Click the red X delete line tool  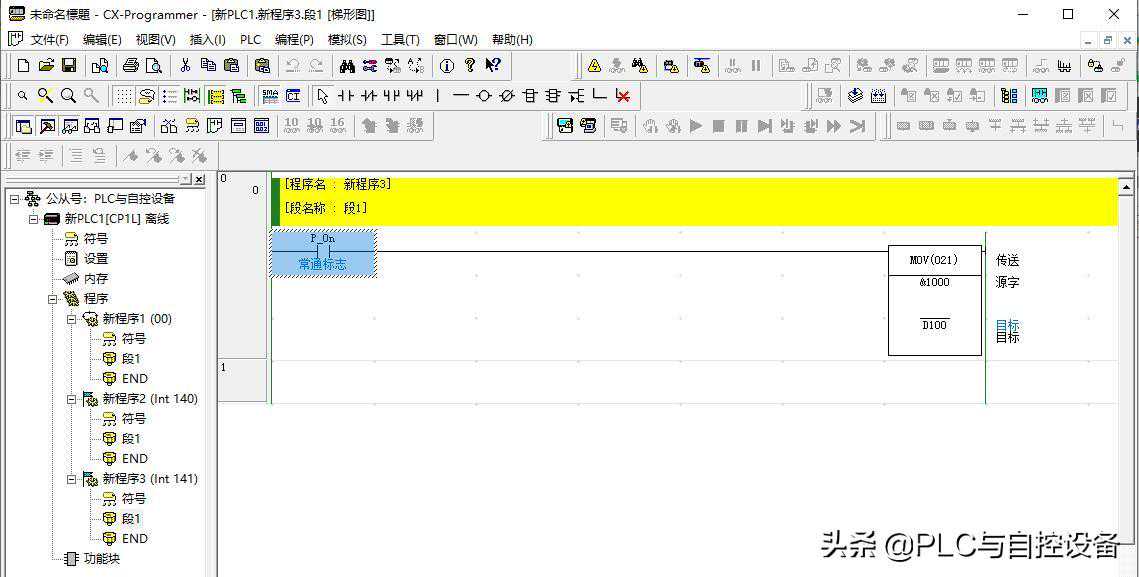(x=623, y=96)
